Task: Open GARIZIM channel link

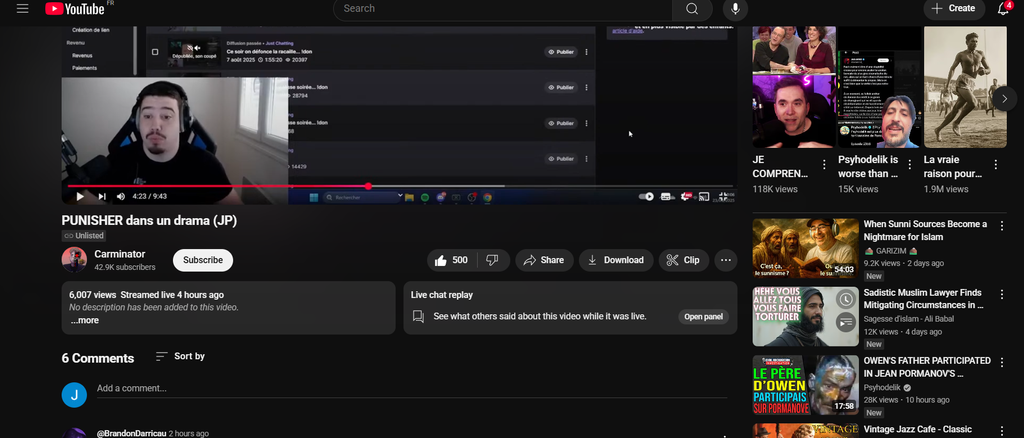Action: tap(893, 251)
